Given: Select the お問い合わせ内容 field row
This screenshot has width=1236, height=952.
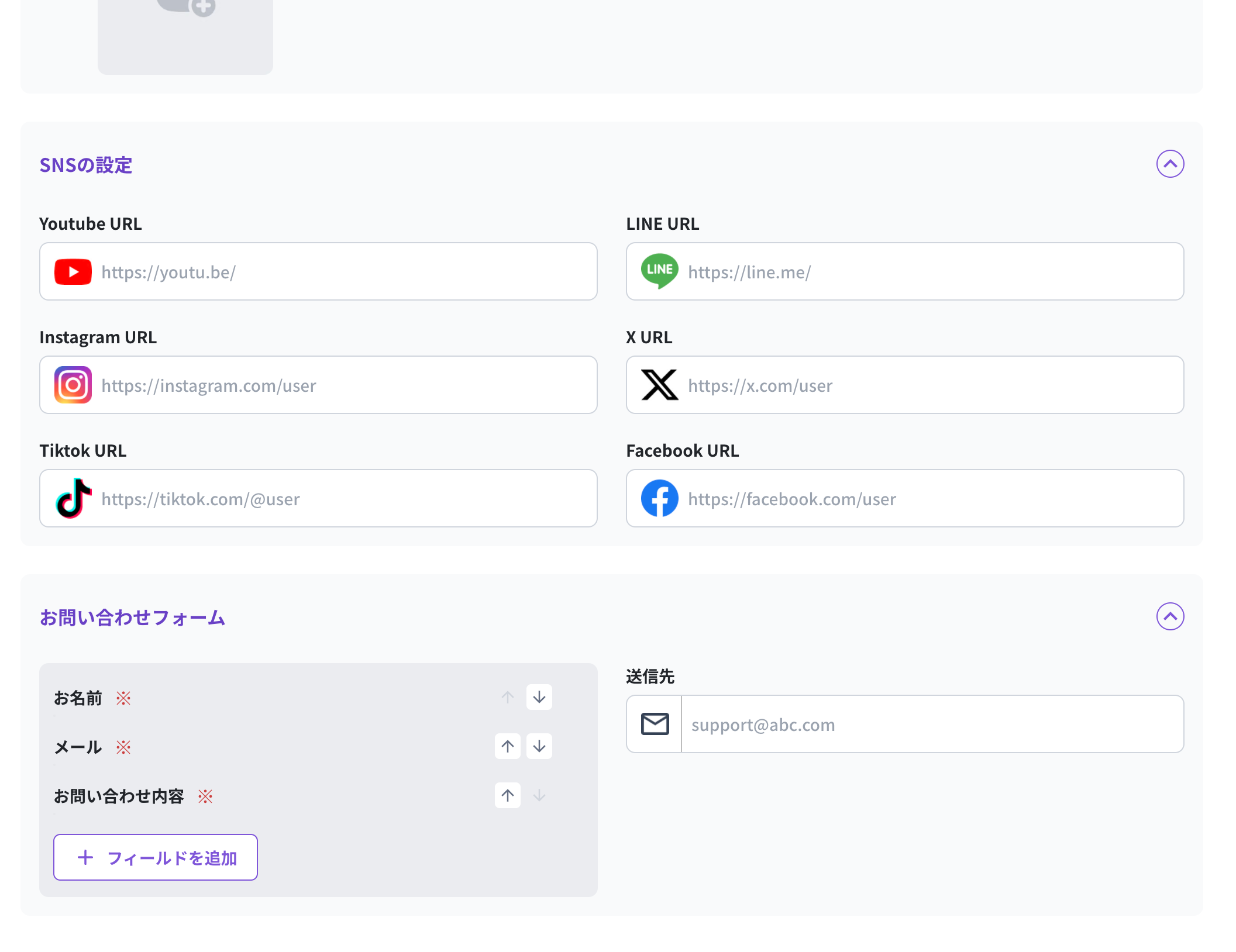Looking at the screenshot, I should point(119,796).
